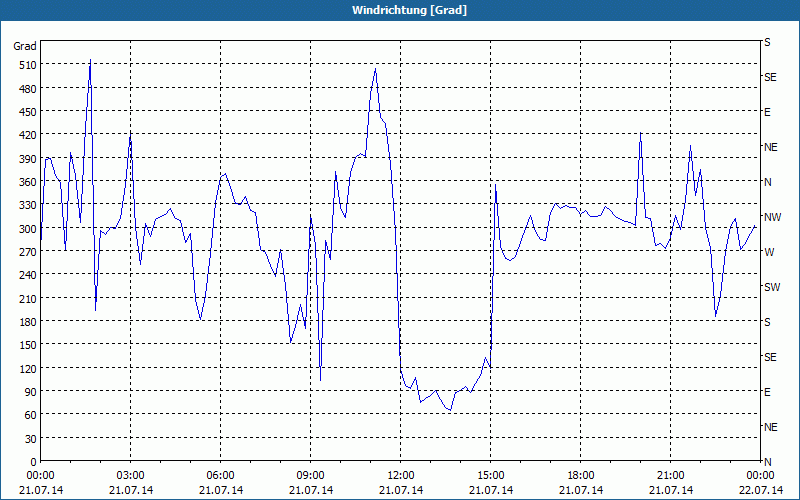
Task: Click the 21:00 time label
Action: [x=670, y=476]
